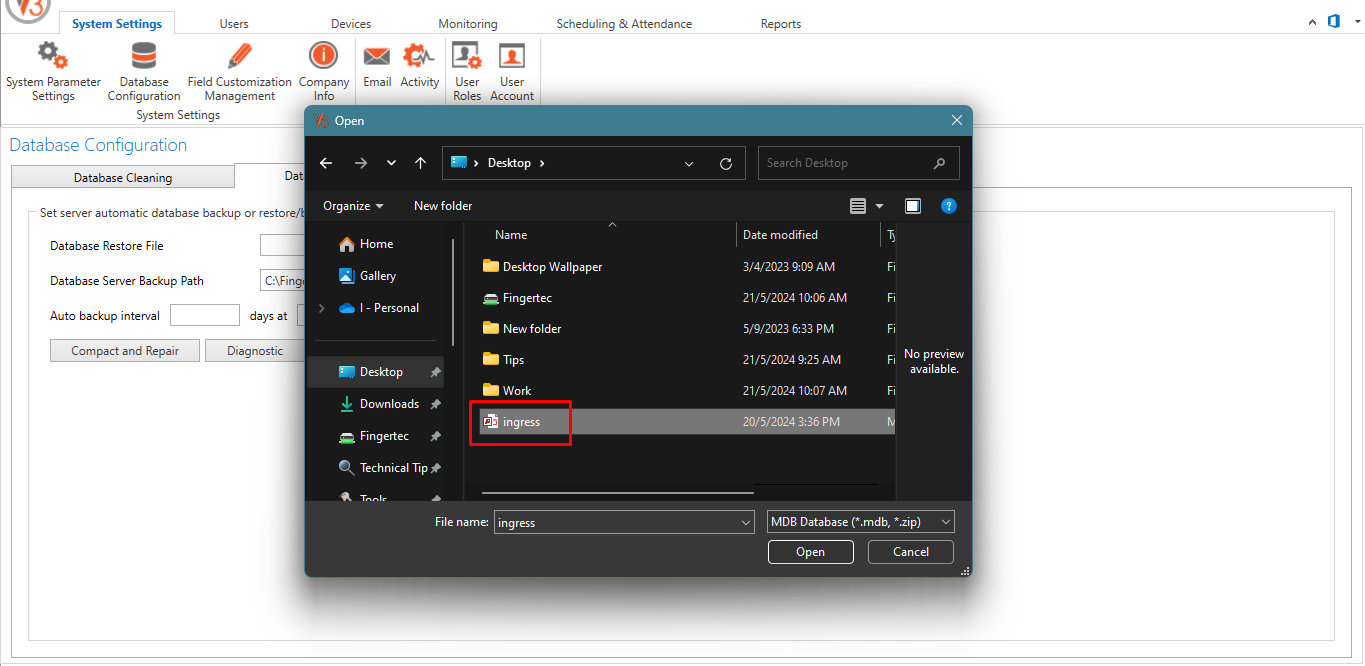Viewport: 1365px width, 666px height.
Task: Open File name combo box dropdown
Action: [746, 522]
